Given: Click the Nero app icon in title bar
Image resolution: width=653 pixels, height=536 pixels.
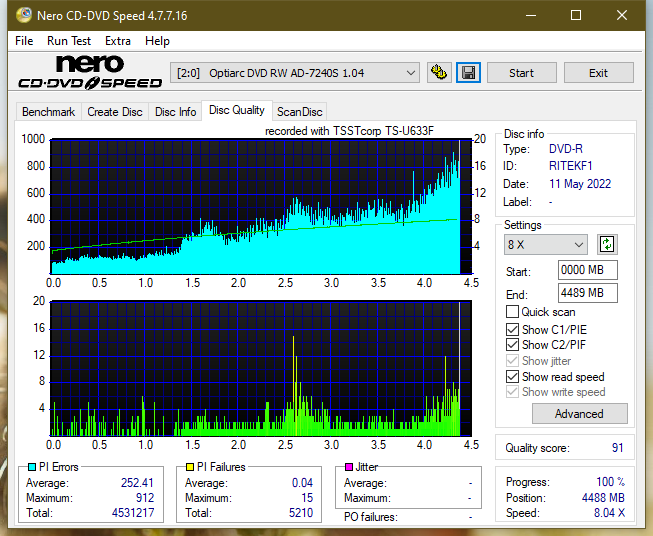Looking at the screenshot, I should point(24,15).
